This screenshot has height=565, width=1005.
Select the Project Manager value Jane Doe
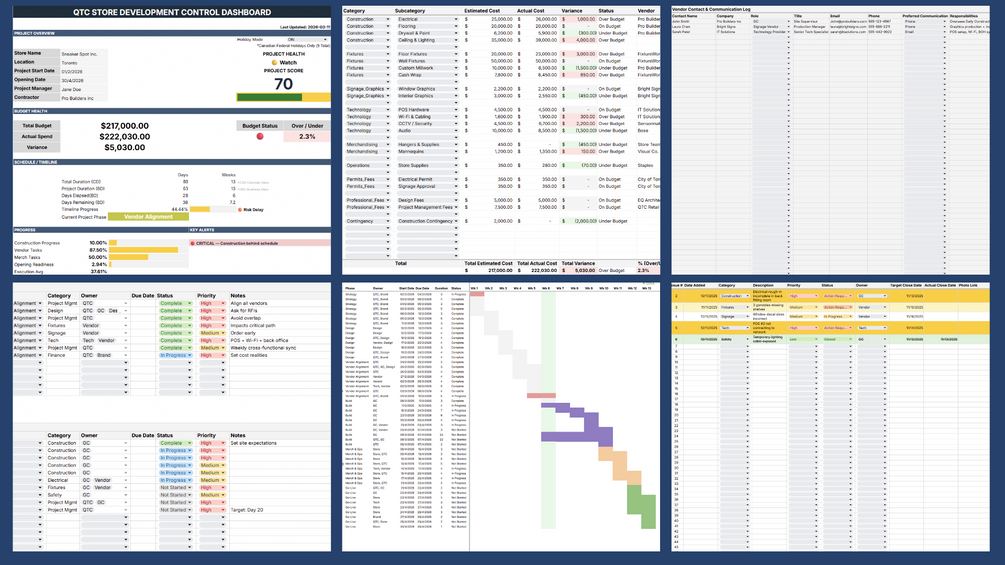point(84,90)
